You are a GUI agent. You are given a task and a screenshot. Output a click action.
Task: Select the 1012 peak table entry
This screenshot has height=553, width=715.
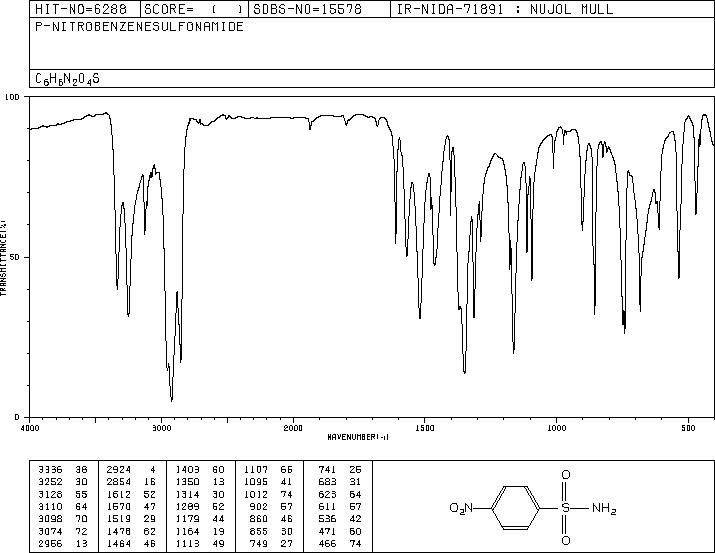tap(268, 494)
